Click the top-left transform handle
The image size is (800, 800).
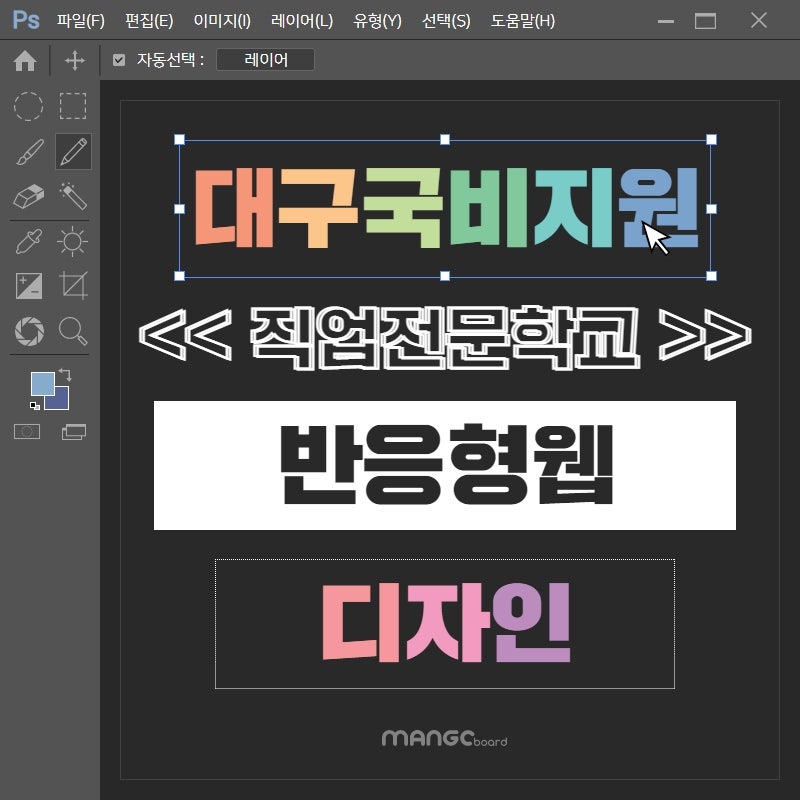(180, 139)
